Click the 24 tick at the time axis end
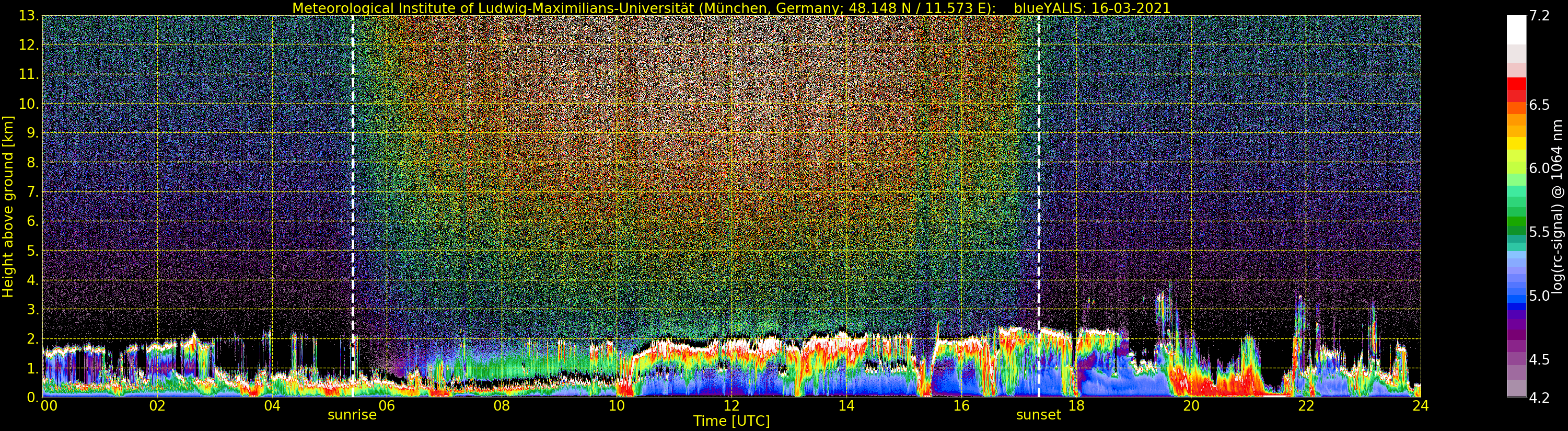Screen dimensions: 1568x431 [x=1420, y=406]
